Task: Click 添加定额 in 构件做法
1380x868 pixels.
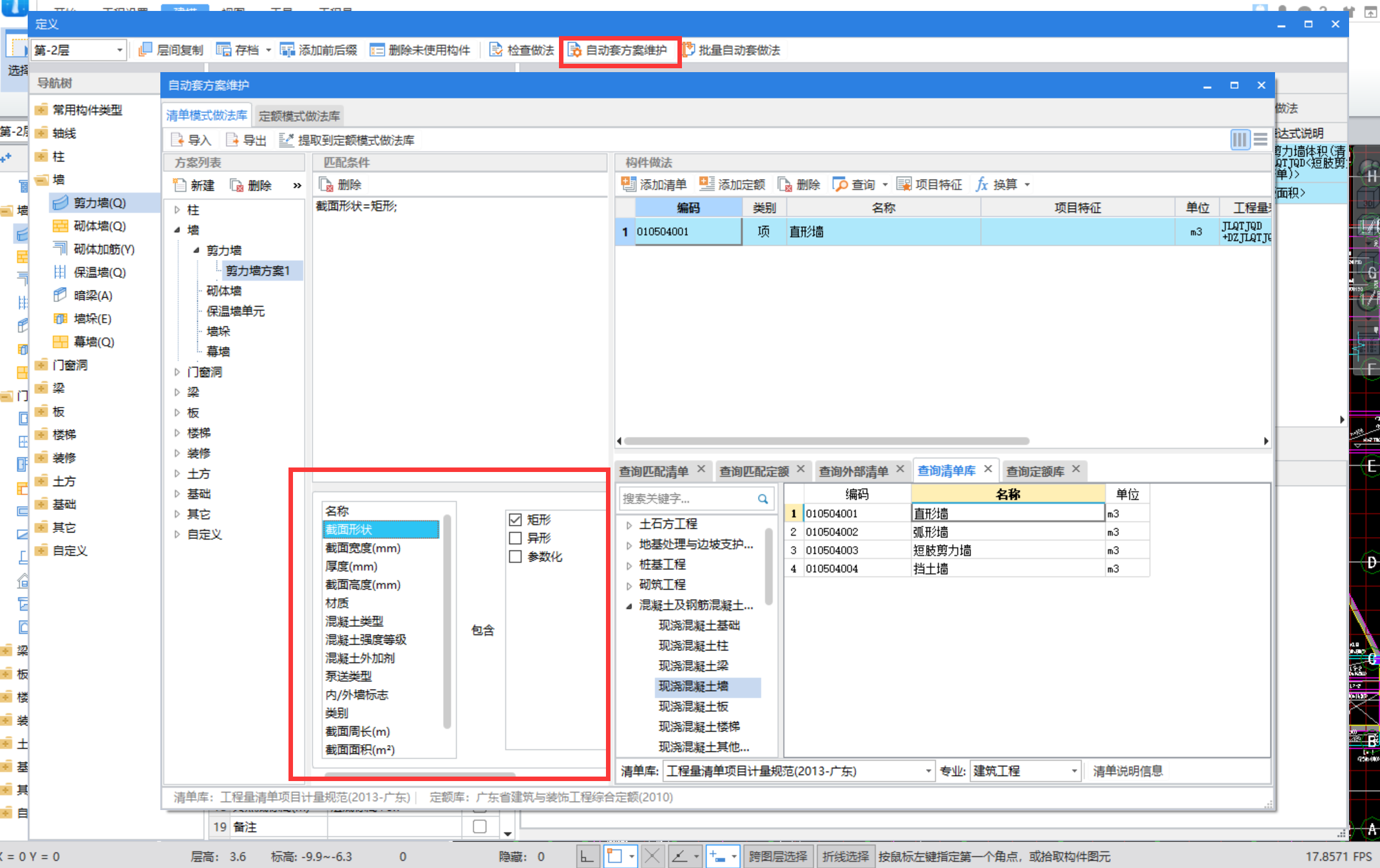Action: pos(732,184)
